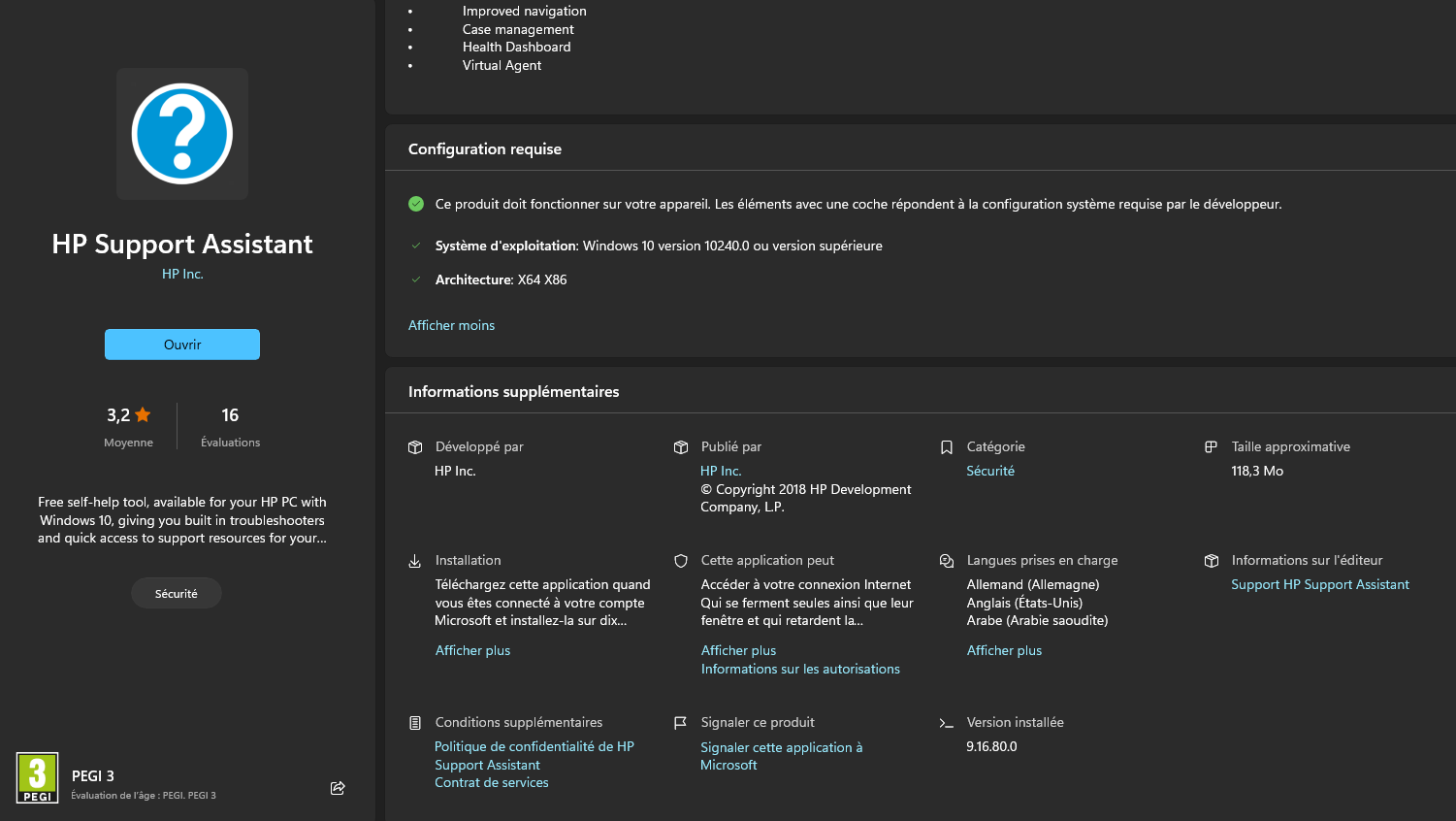
Task: Click the PEGI 3 rating badge
Action: click(x=38, y=778)
